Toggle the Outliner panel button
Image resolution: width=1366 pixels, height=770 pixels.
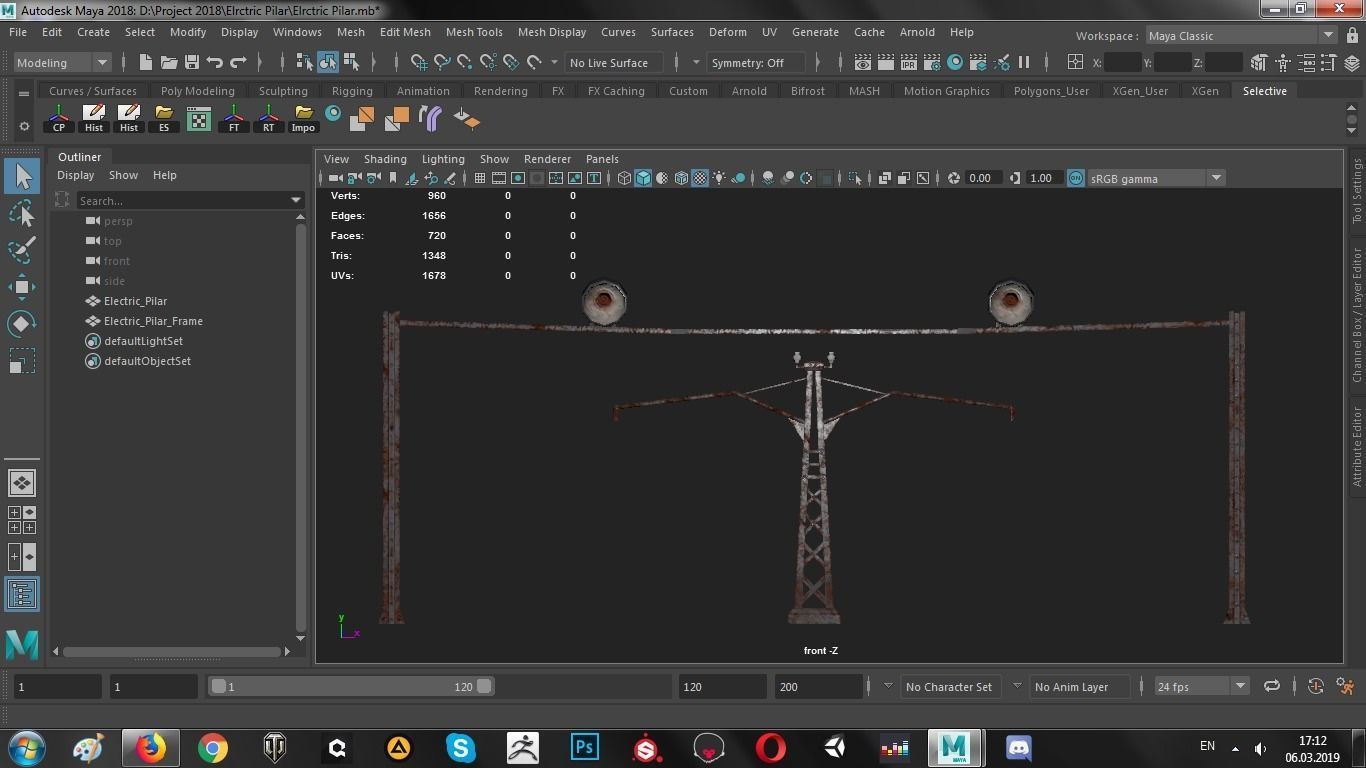22,594
